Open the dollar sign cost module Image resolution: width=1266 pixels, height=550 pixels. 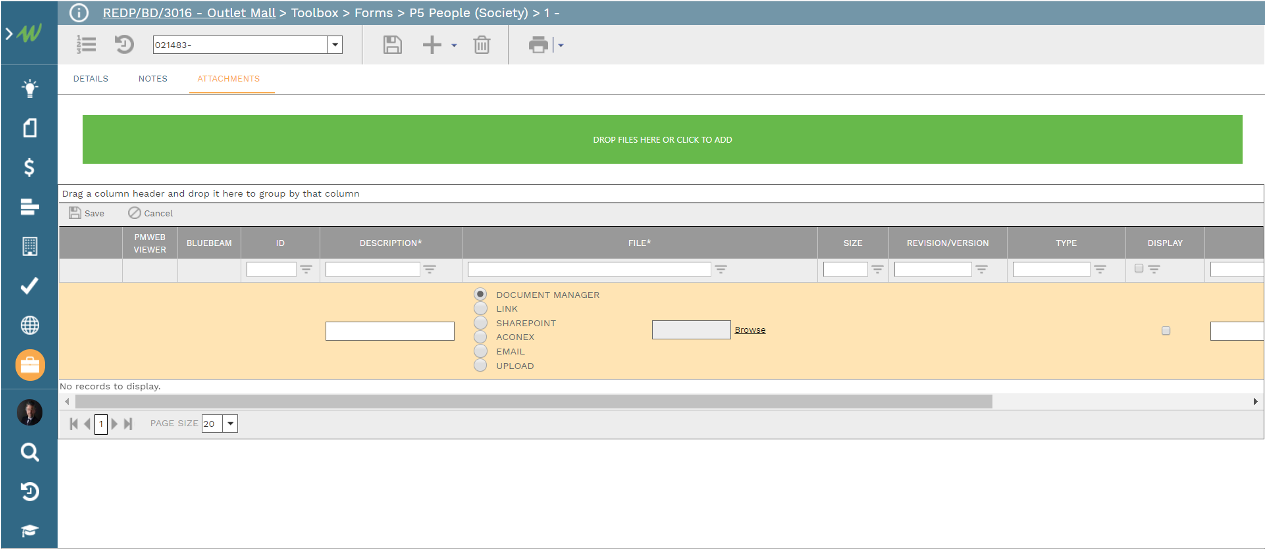30,167
